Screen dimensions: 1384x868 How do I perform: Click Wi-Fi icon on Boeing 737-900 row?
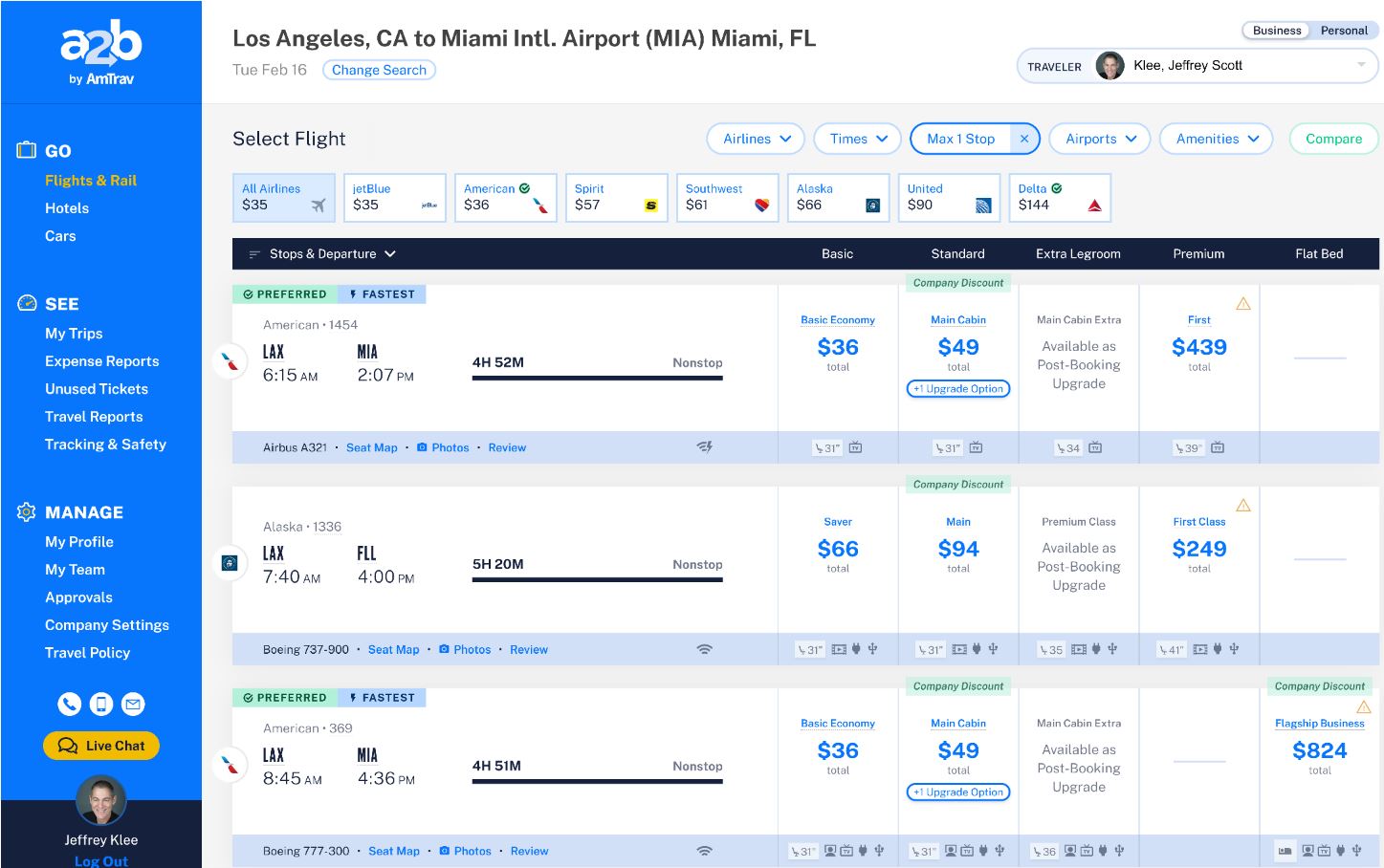point(705,649)
